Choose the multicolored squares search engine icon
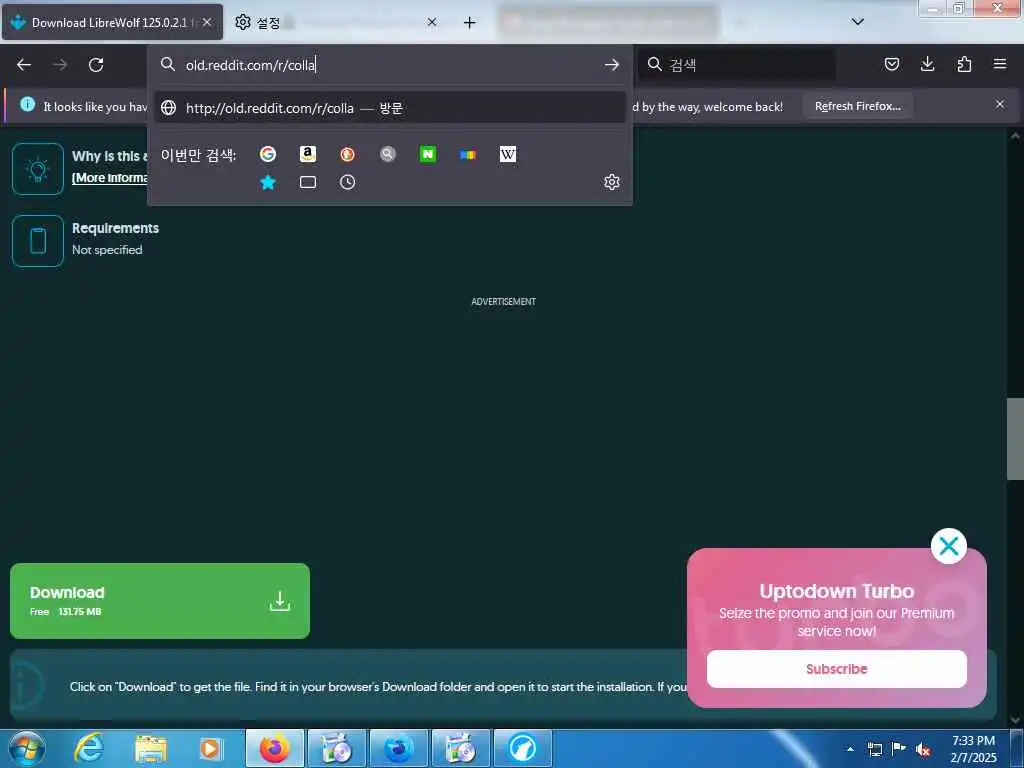The height and width of the screenshot is (768, 1024). pos(468,155)
